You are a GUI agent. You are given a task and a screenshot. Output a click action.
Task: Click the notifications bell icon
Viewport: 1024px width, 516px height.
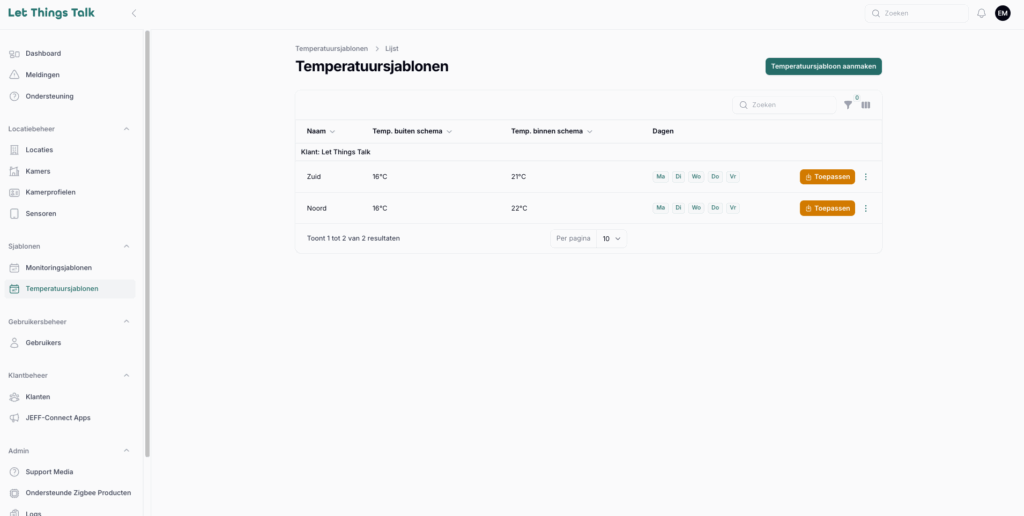click(981, 14)
